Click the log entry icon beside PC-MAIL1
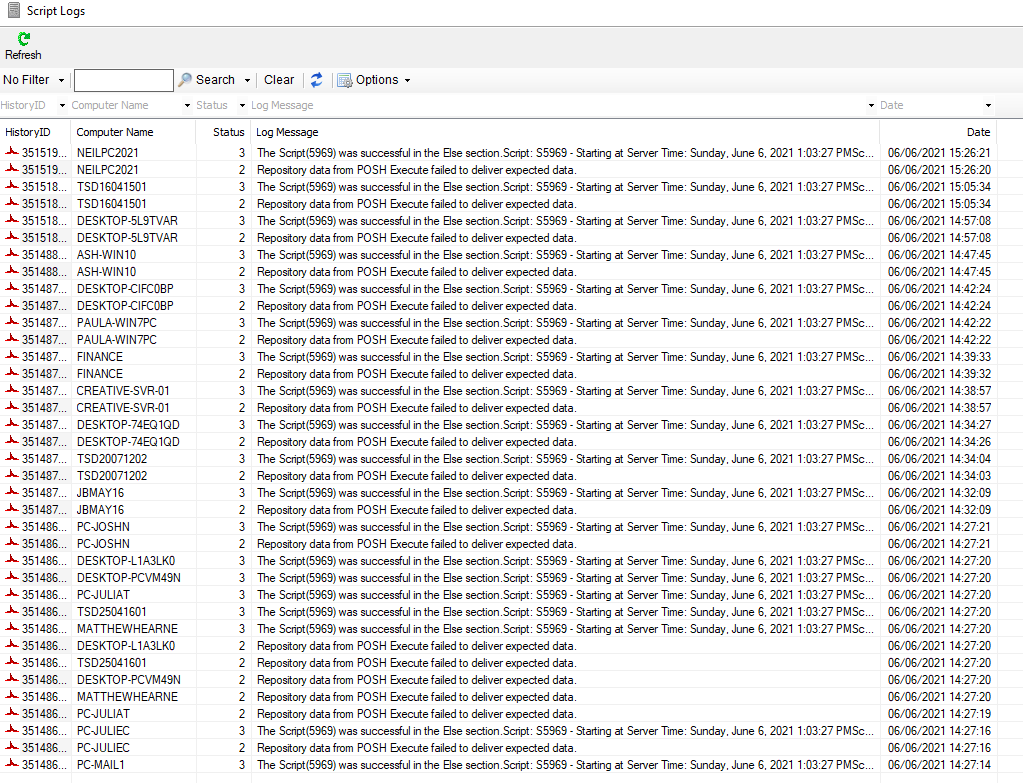The width and height of the screenshot is (1023, 783). [x=10, y=764]
